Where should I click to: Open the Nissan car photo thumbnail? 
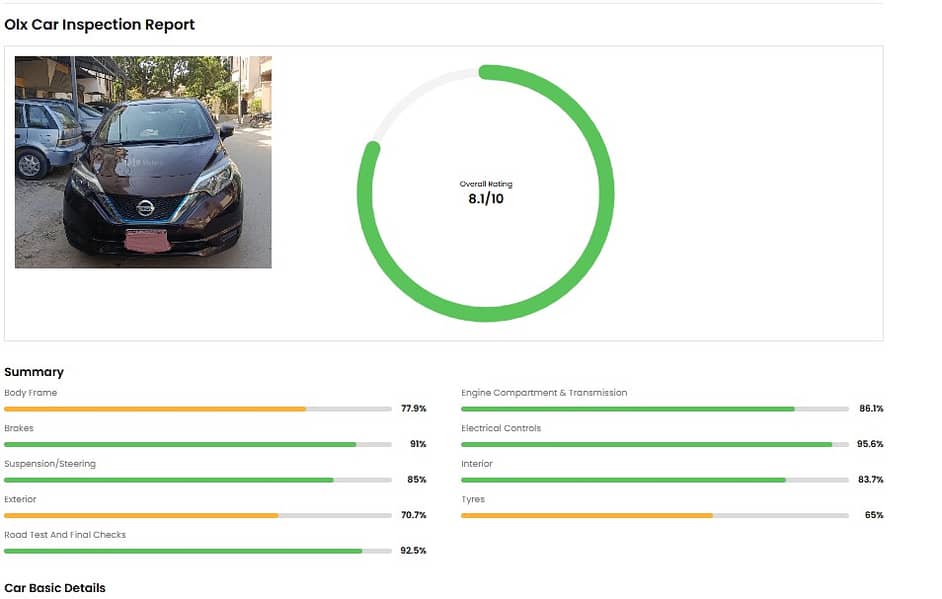(x=143, y=162)
